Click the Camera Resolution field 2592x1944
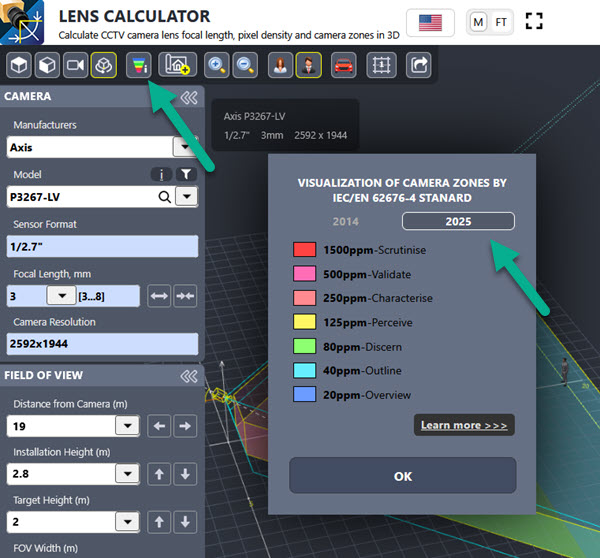This screenshot has height=558, width=600. pyautogui.click(x=102, y=344)
